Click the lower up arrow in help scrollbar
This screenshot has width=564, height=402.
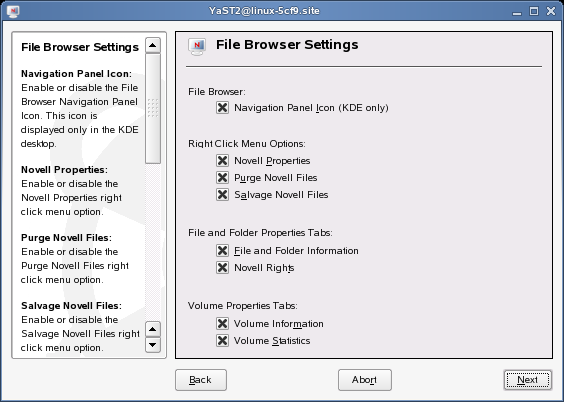153,329
